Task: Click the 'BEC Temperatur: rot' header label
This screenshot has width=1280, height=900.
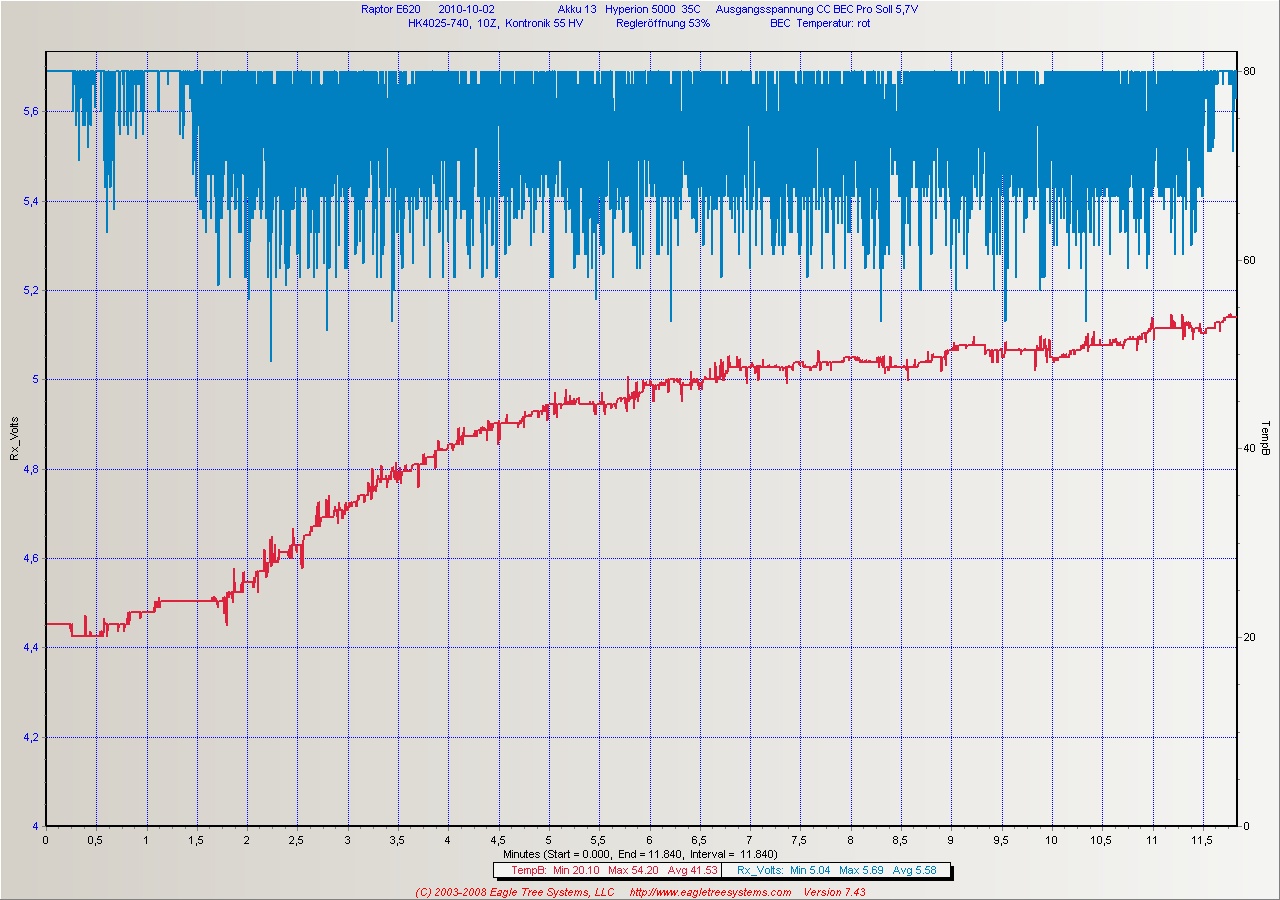Action: [x=820, y=23]
